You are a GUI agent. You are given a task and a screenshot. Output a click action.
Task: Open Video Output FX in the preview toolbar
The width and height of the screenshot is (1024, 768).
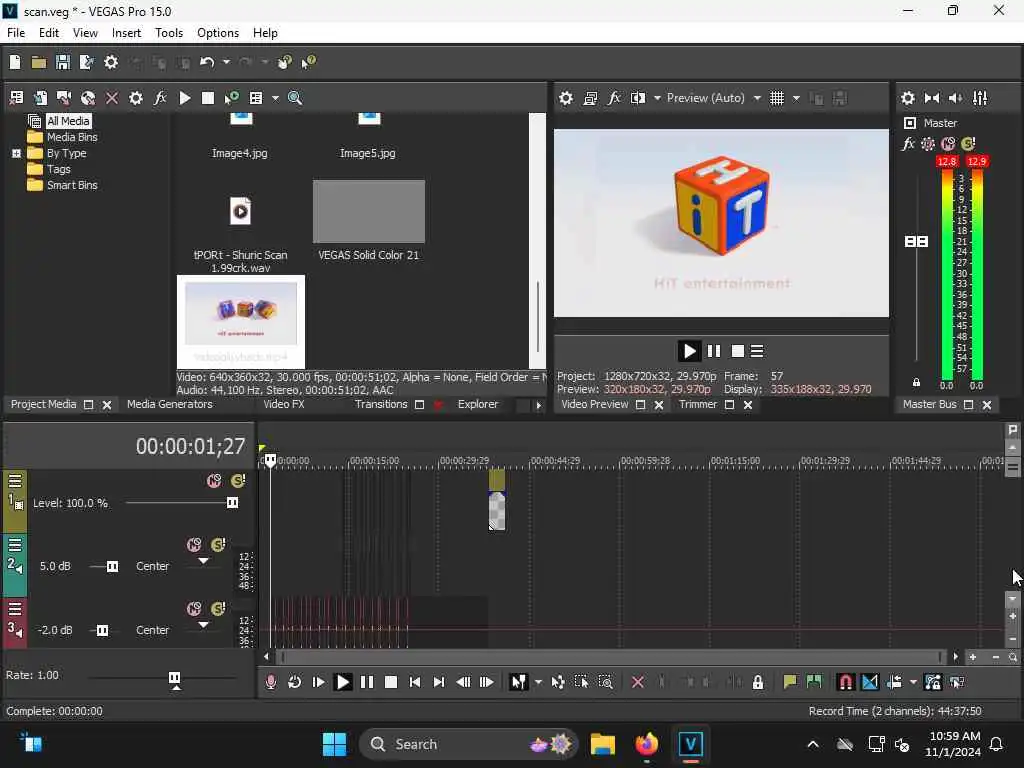(x=614, y=98)
